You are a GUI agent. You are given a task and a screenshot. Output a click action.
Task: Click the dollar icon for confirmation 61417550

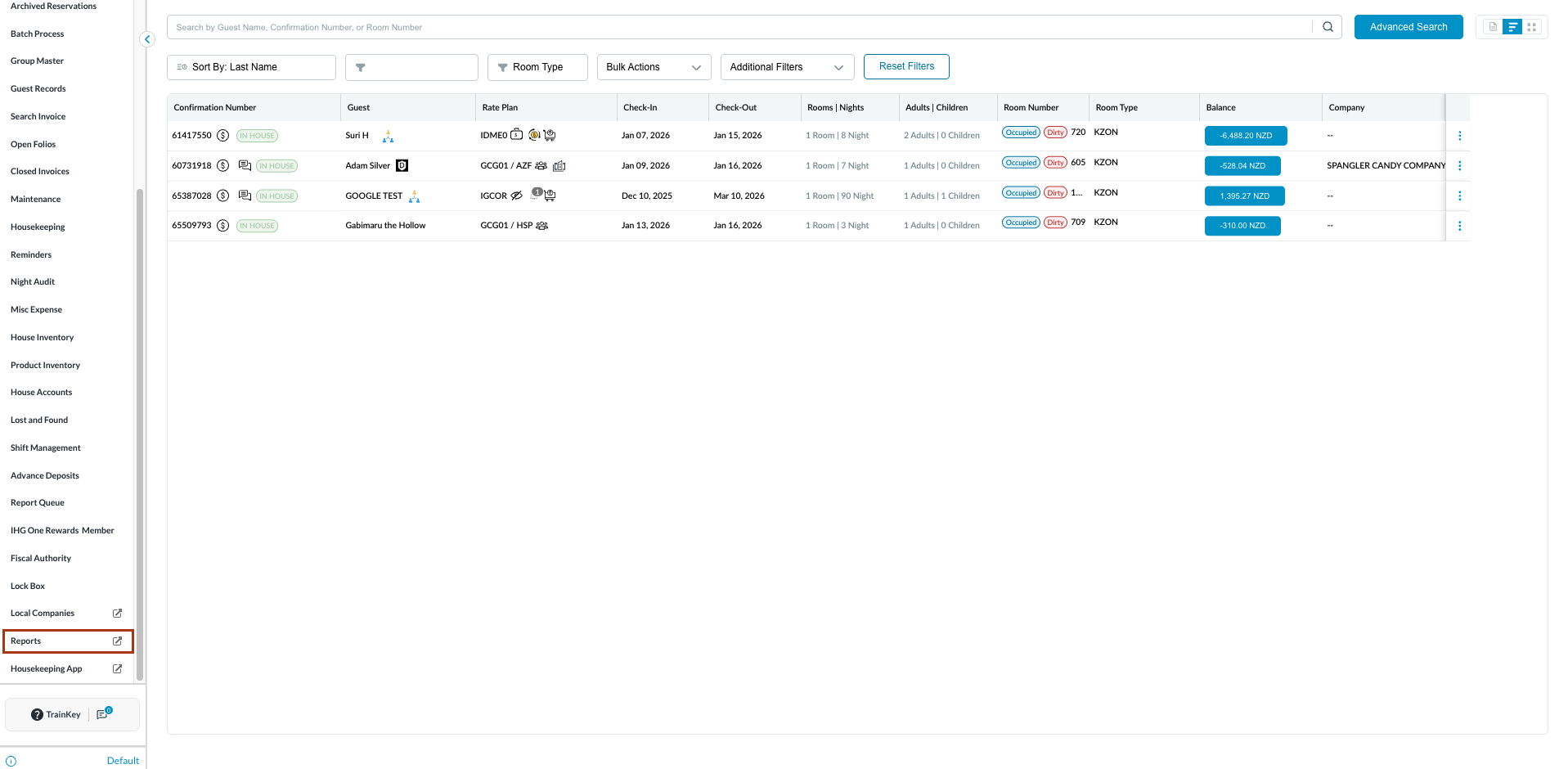[x=222, y=136]
